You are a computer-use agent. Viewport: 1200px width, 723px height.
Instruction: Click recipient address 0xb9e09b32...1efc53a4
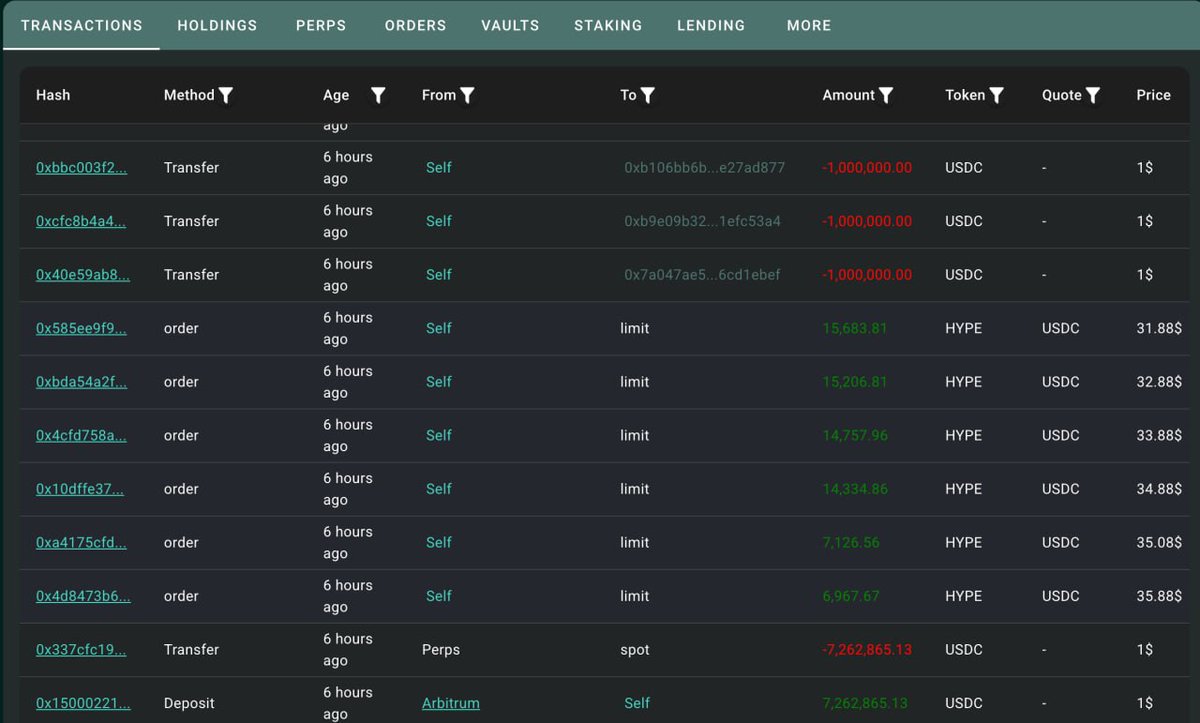(703, 221)
